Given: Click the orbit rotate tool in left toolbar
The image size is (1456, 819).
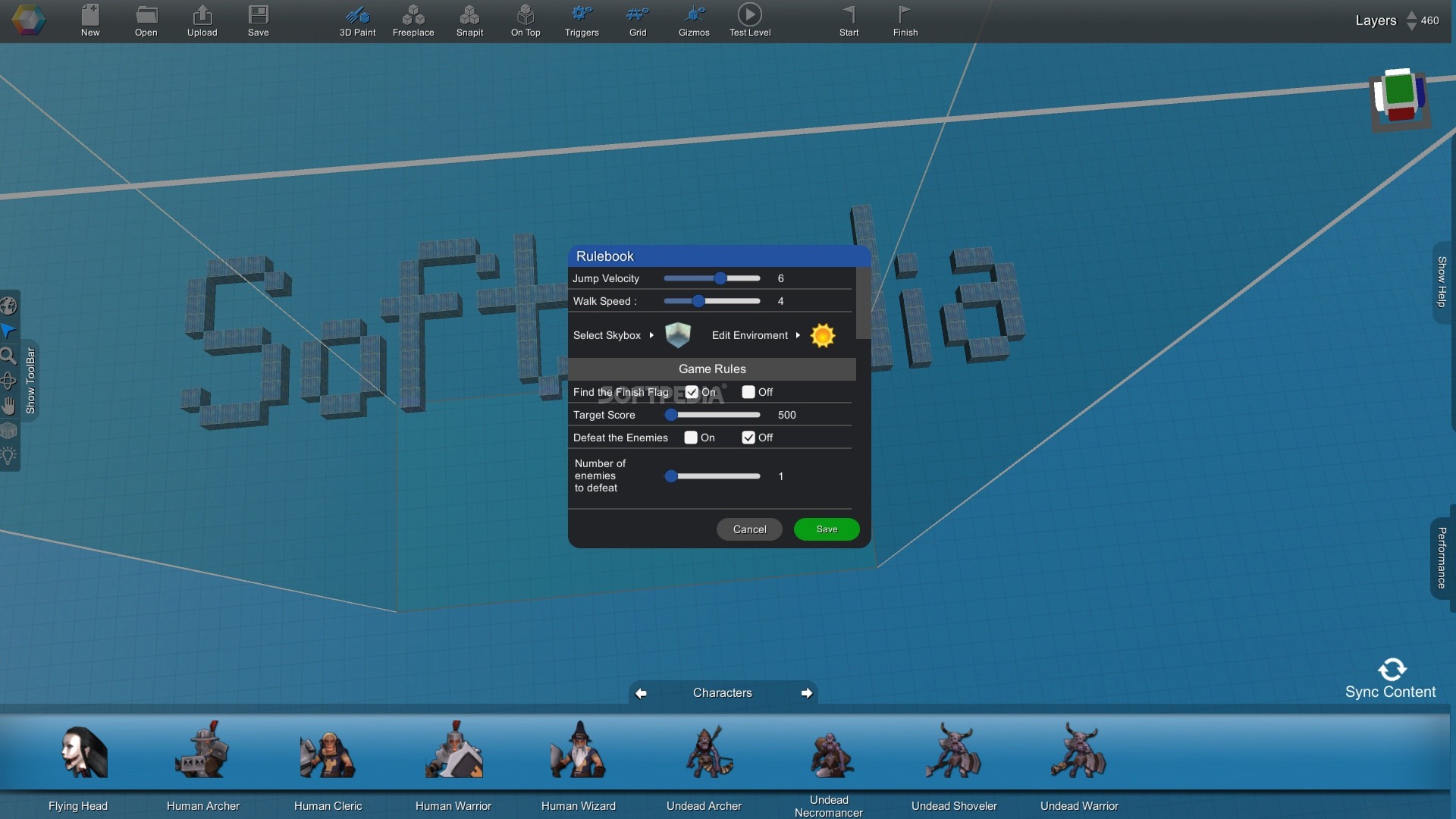Looking at the screenshot, I should pyautogui.click(x=8, y=381).
